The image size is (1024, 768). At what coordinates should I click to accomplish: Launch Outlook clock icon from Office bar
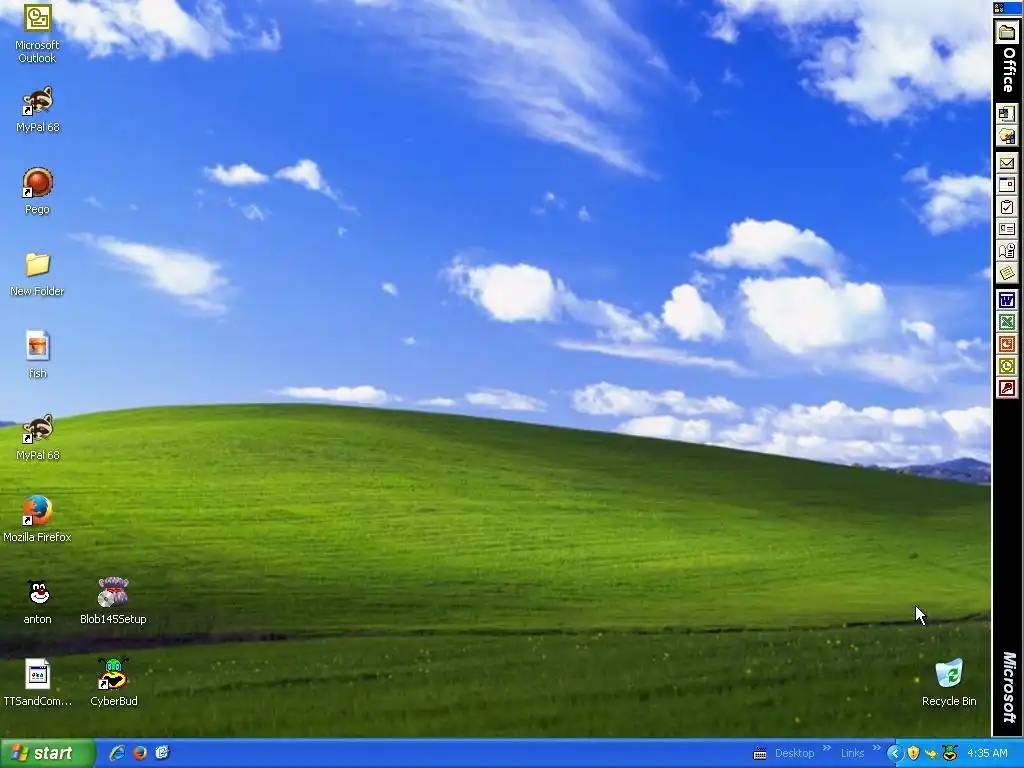pyautogui.click(x=1007, y=366)
